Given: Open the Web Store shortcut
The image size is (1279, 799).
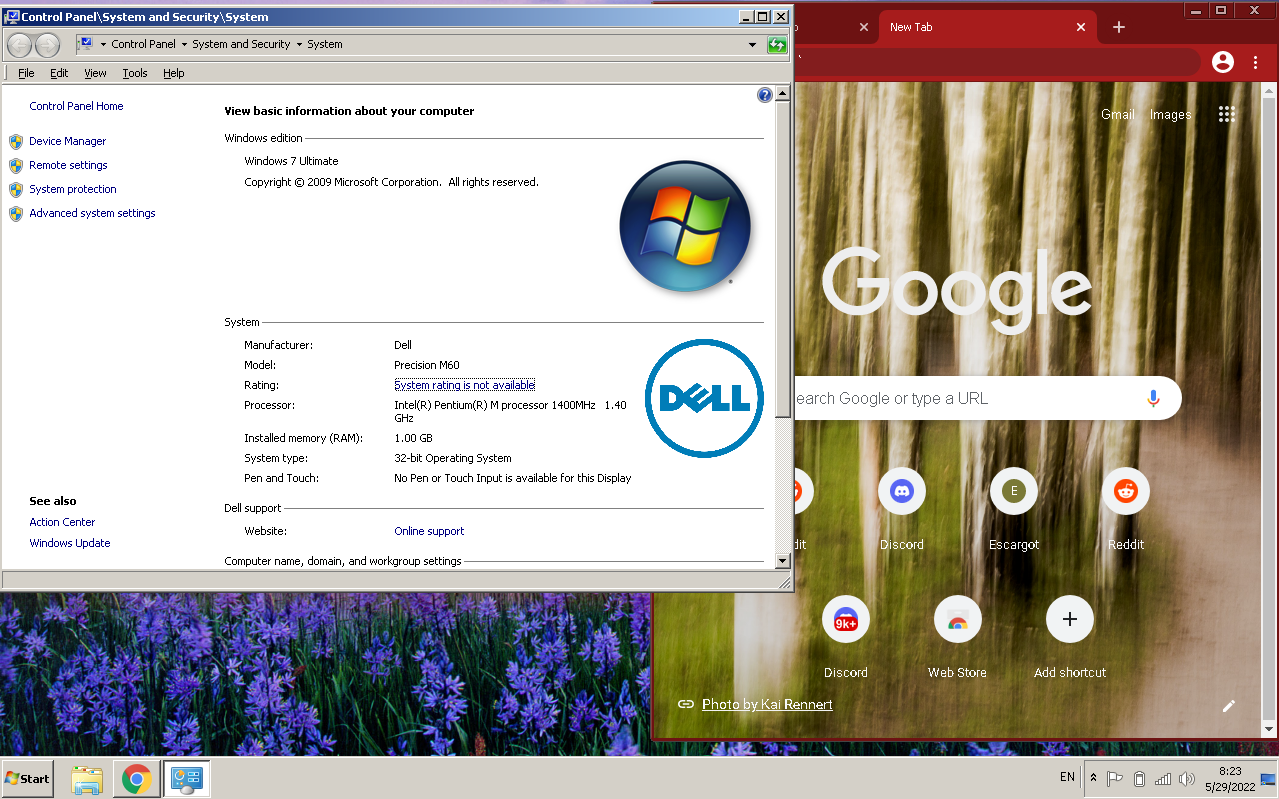Looking at the screenshot, I should tap(957, 619).
